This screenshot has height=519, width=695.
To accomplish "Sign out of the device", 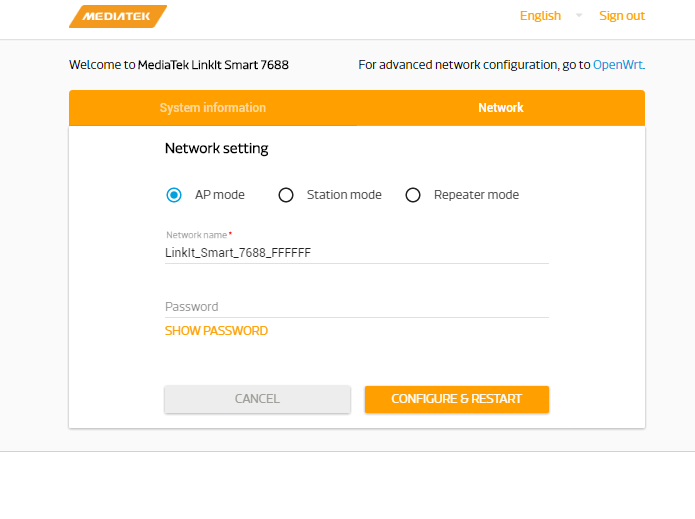I will pyautogui.click(x=622, y=16).
